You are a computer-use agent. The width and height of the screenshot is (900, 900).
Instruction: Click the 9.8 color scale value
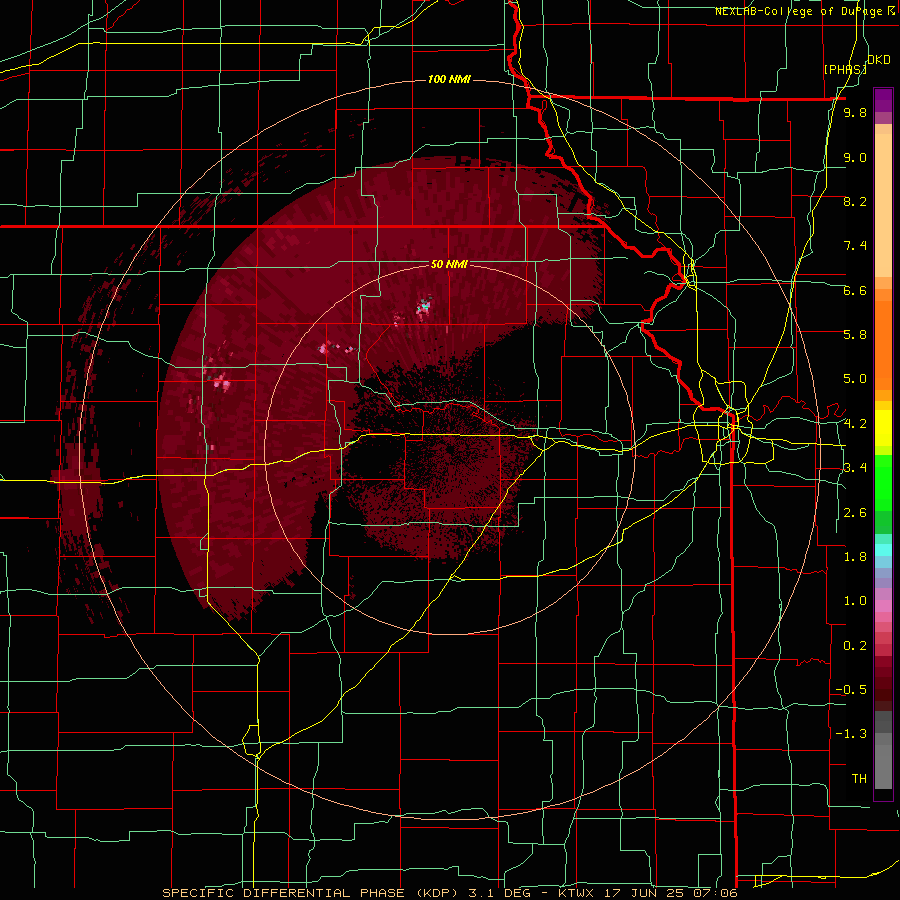[x=855, y=112]
